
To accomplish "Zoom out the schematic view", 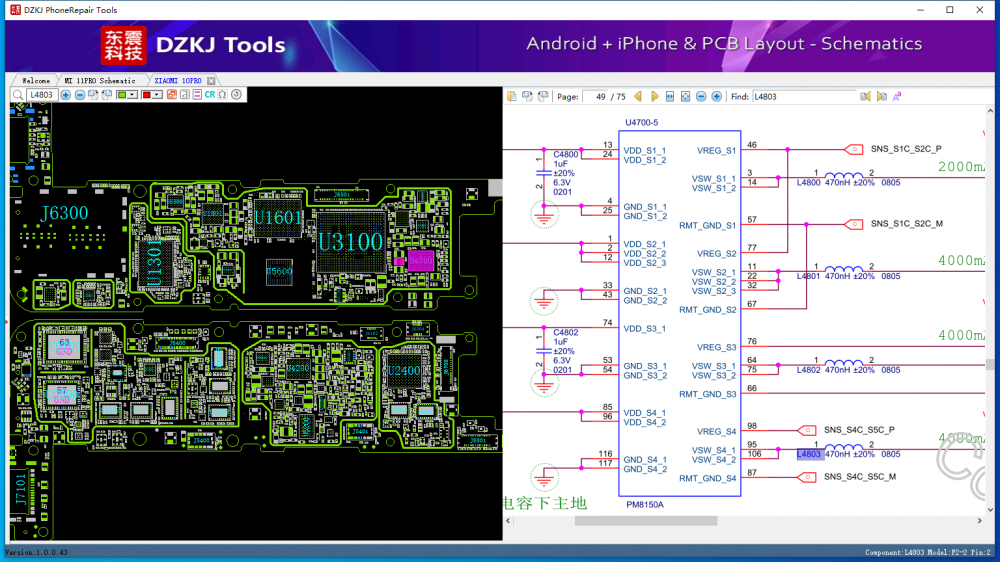I will click(x=701, y=96).
